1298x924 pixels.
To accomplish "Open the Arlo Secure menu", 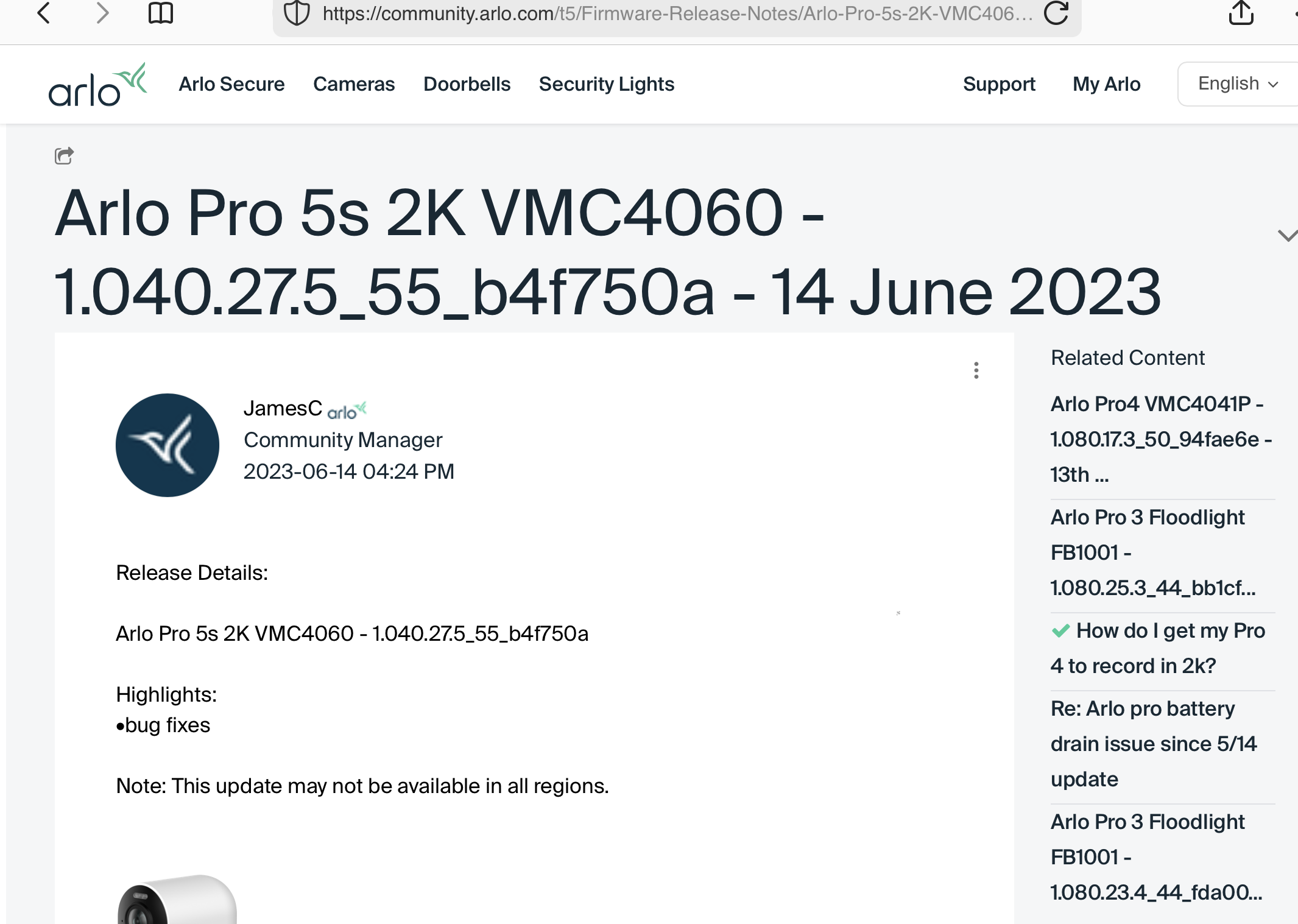I will (x=231, y=84).
